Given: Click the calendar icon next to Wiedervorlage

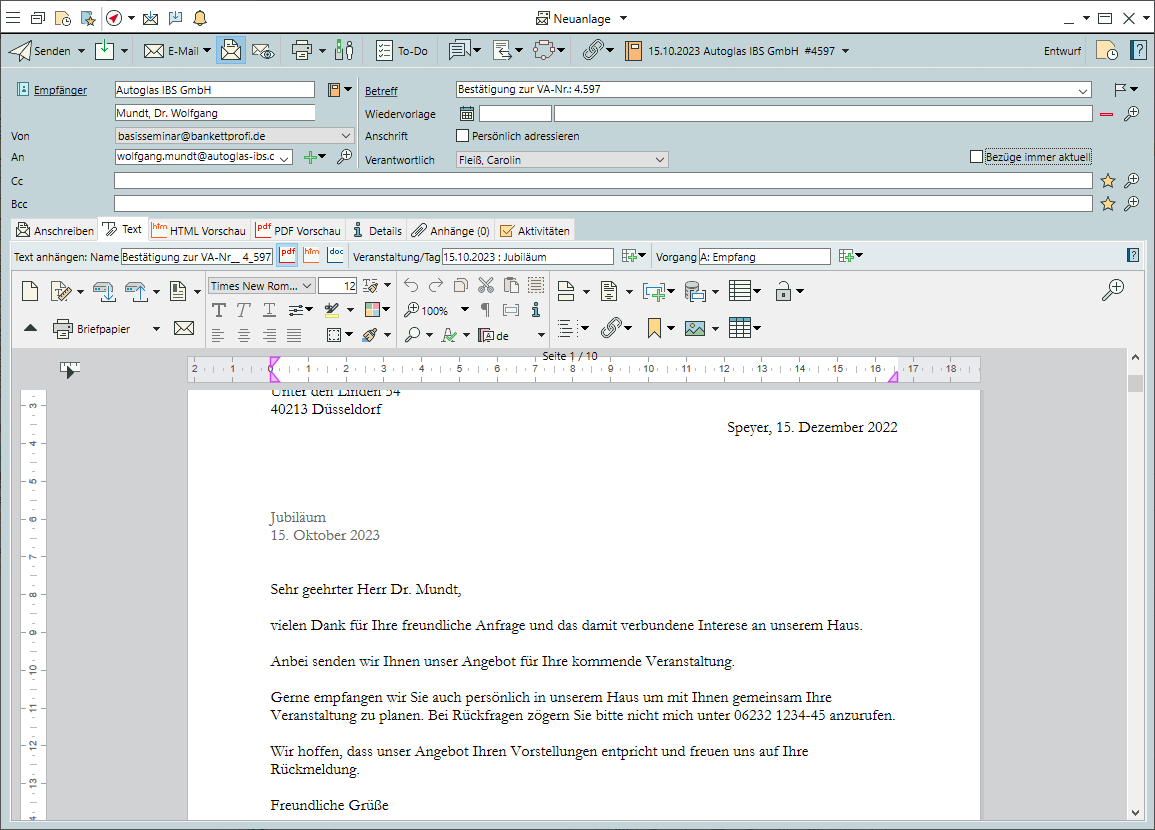Looking at the screenshot, I should click(467, 114).
